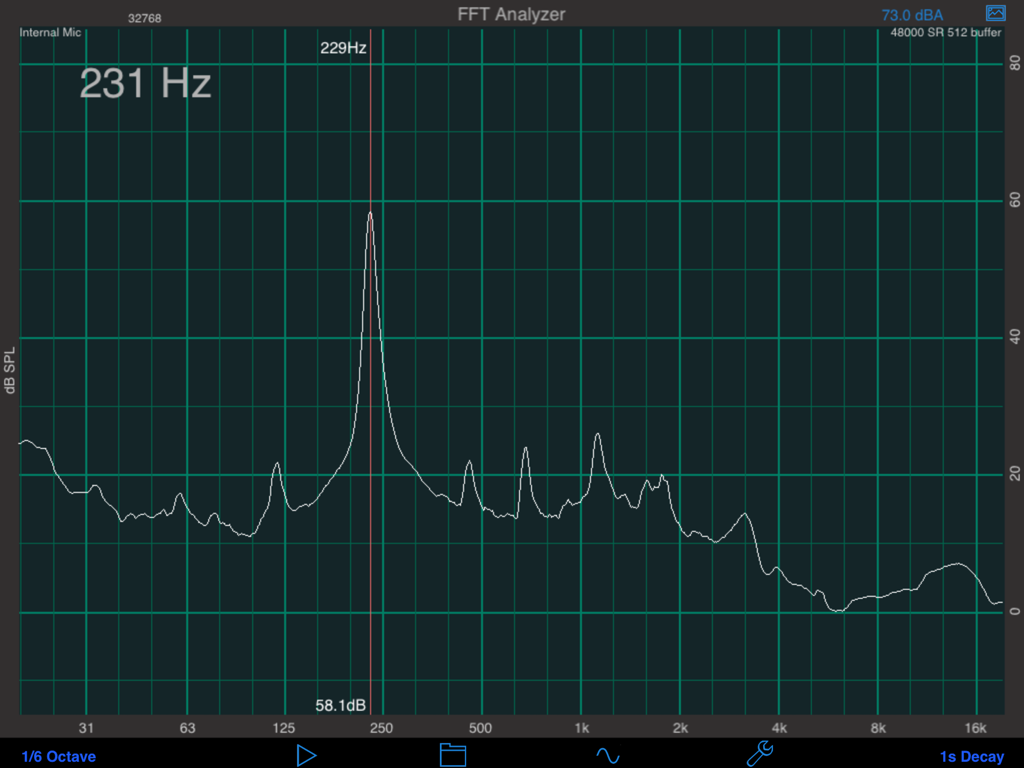Tap the 500 frequency axis label
Image resolution: width=1024 pixels, height=768 pixels.
pos(480,728)
